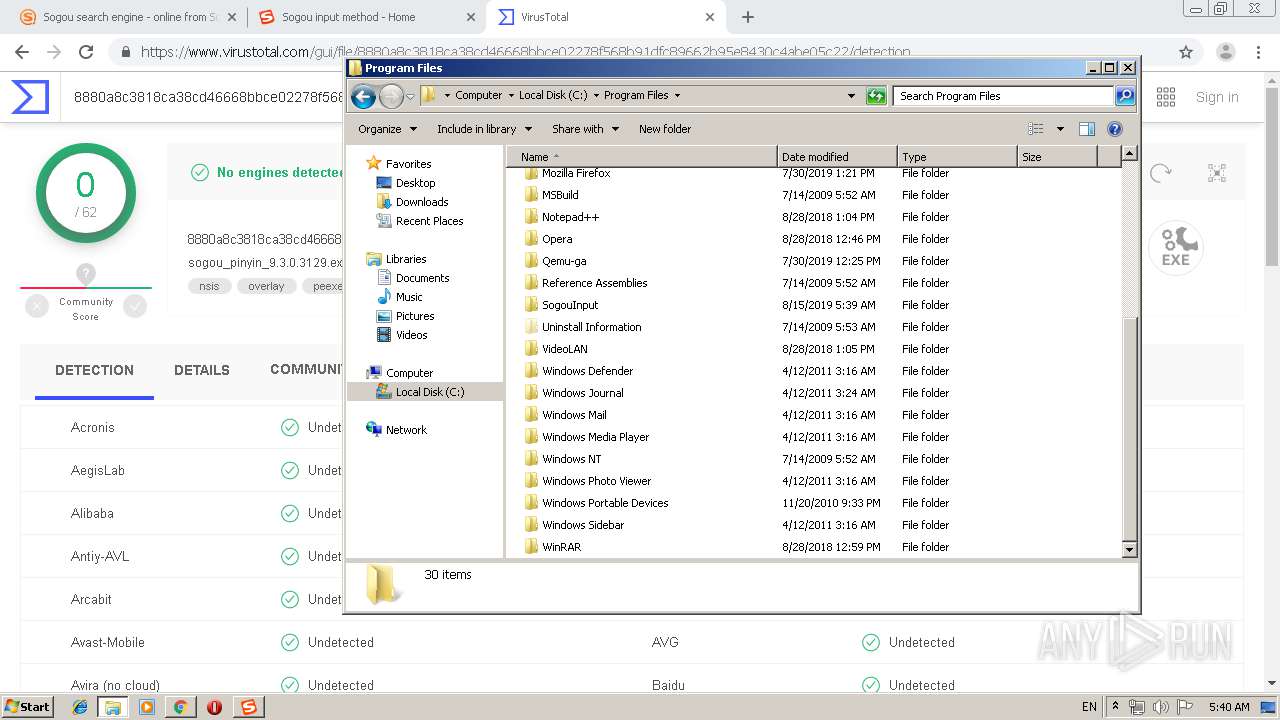Viewport: 1280px width, 720px height.
Task: Click the Start button
Action: coord(27,707)
